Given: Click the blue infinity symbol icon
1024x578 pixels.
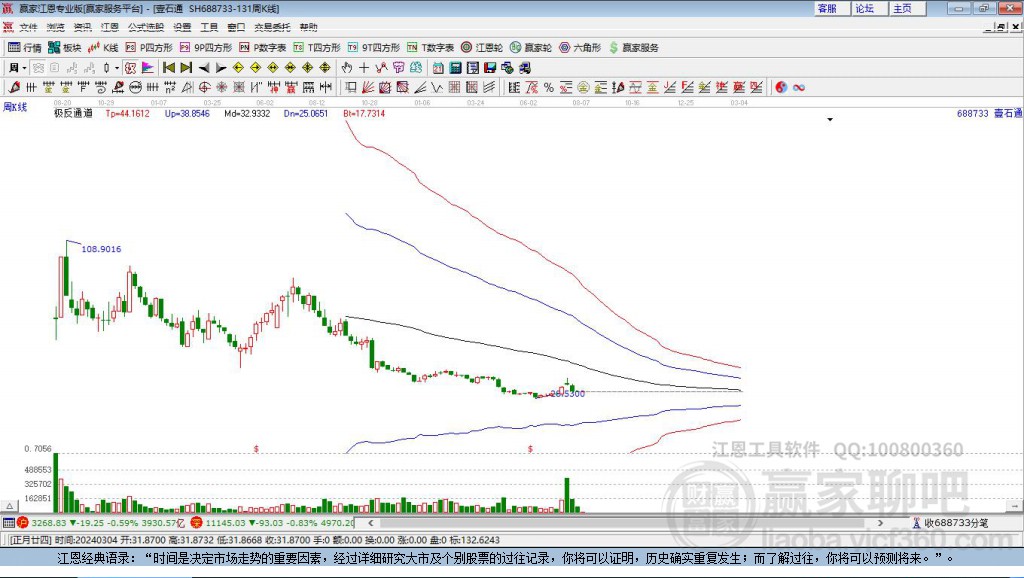Looking at the screenshot, I should [x=799, y=87].
